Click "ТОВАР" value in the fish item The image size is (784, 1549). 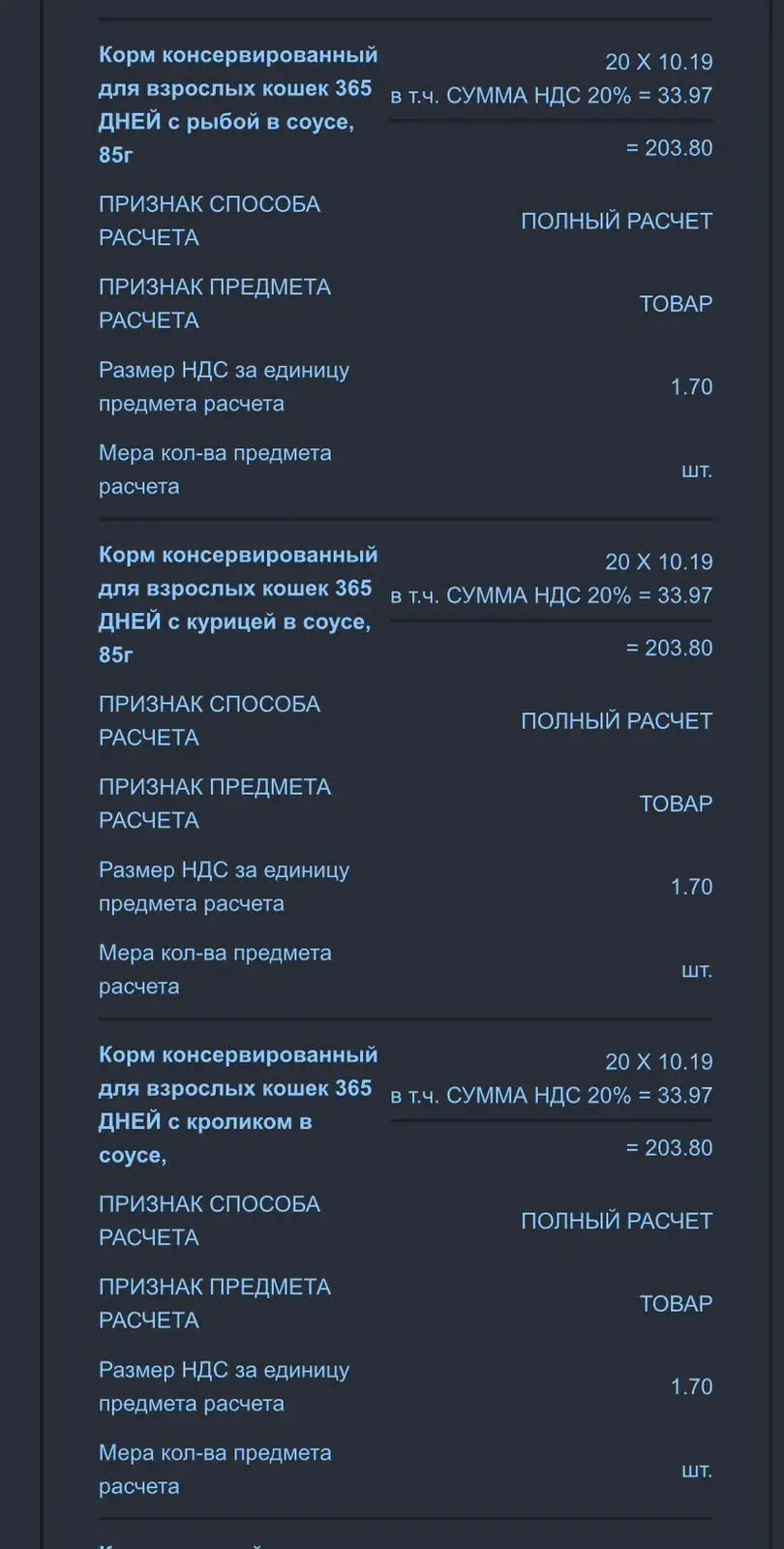point(676,304)
